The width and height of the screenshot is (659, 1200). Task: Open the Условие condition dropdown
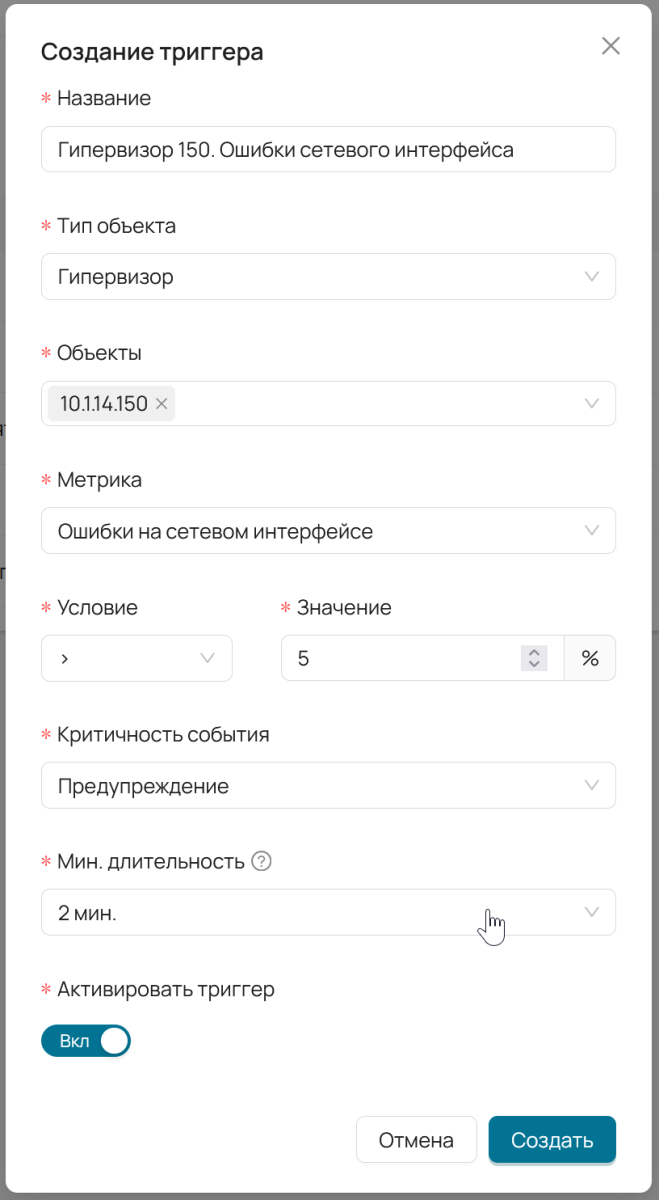137,658
